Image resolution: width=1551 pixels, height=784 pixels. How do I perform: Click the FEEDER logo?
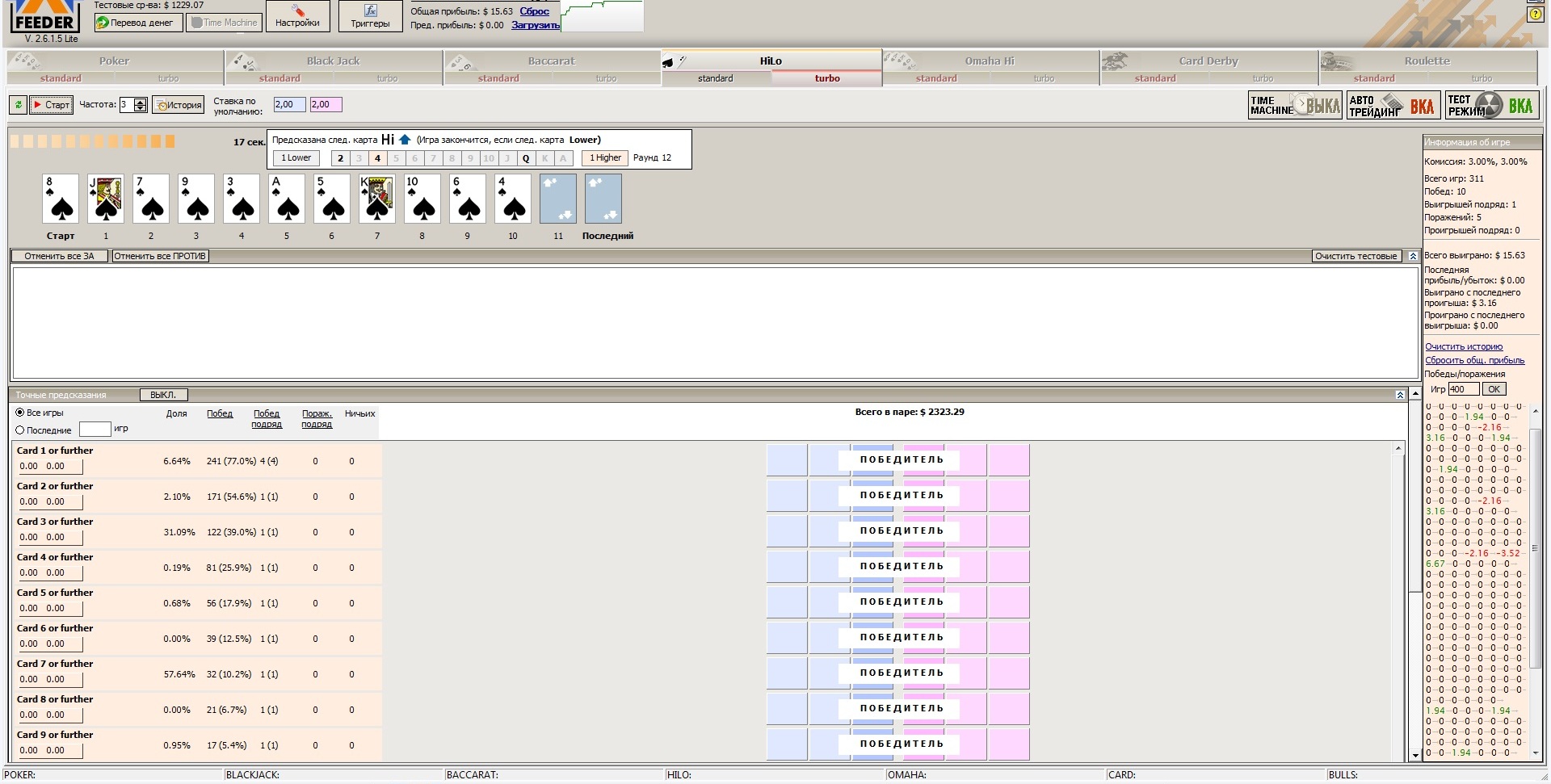coord(44,18)
